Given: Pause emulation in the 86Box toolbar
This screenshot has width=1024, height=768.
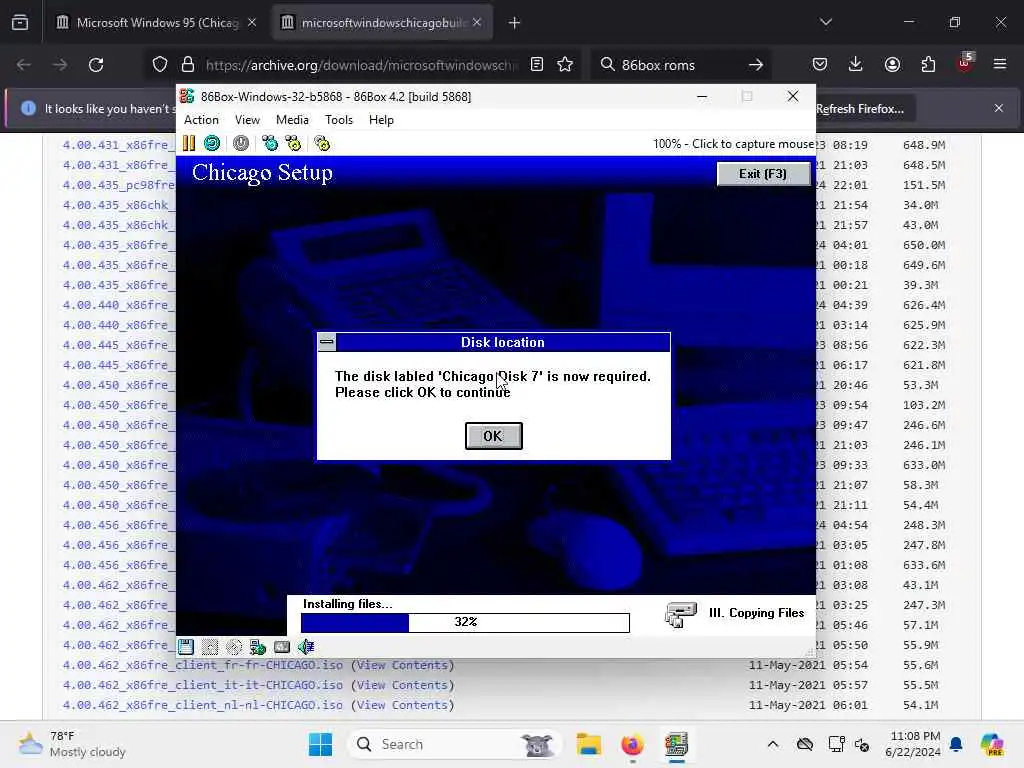Looking at the screenshot, I should point(189,143).
